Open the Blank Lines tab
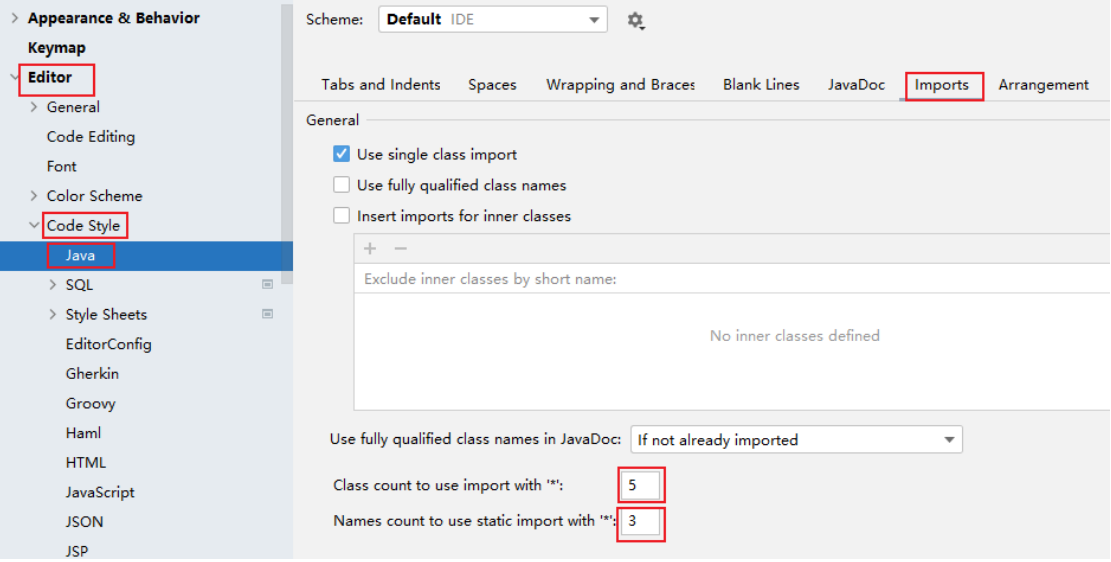Screen dimensions: 1111x562 pyautogui.click(x=761, y=84)
